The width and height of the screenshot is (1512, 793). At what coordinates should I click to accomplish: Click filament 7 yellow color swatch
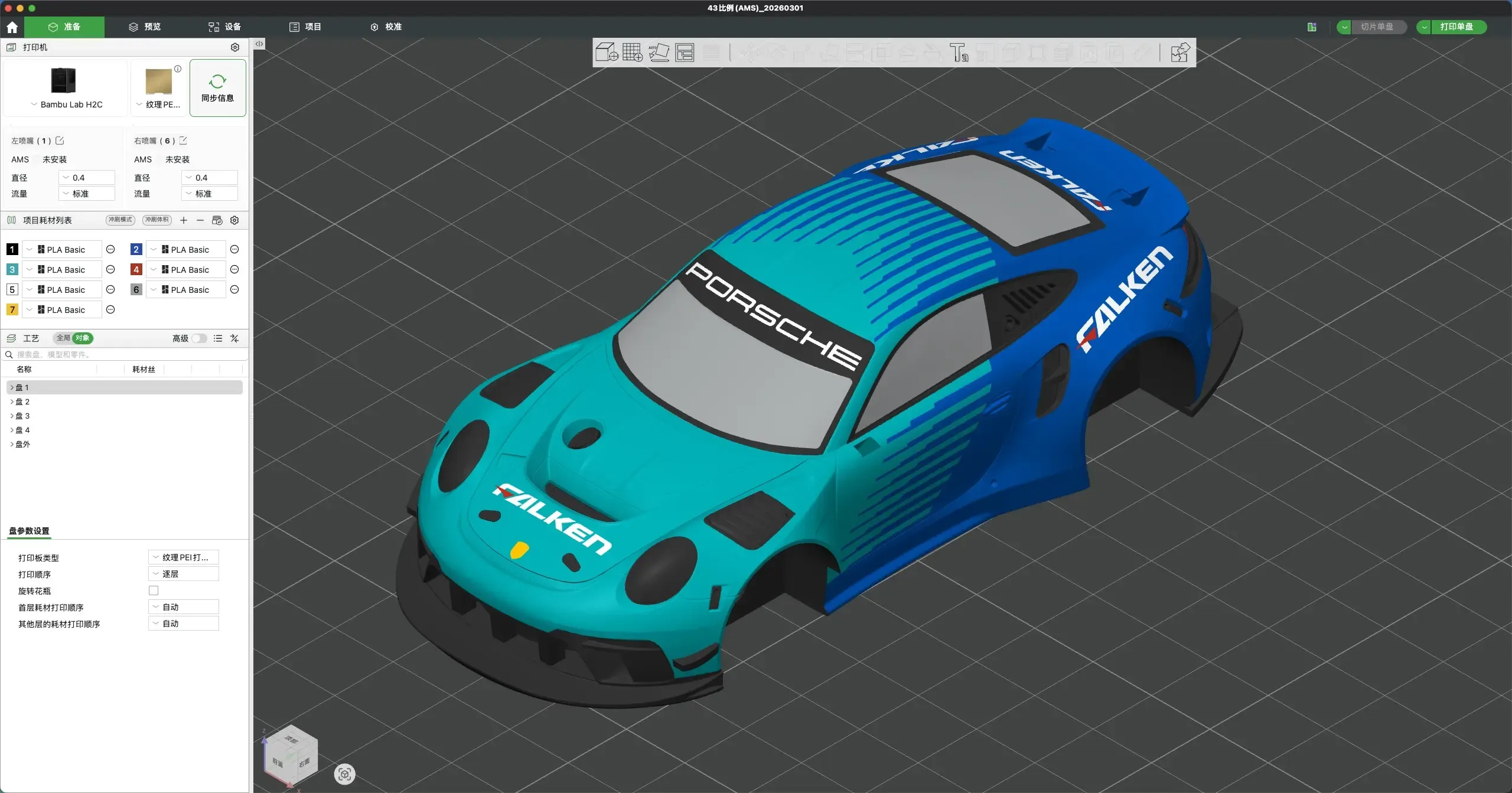tap(12, 310)
